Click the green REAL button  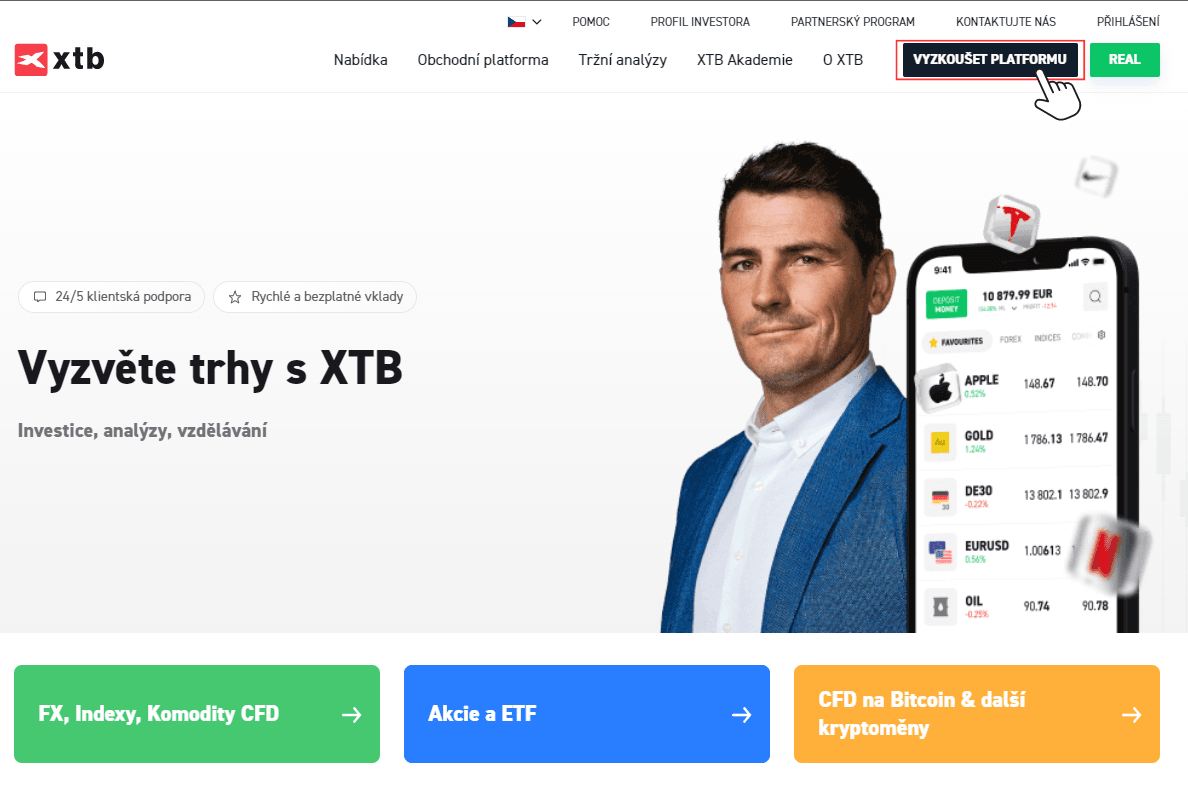(1124, 59)
